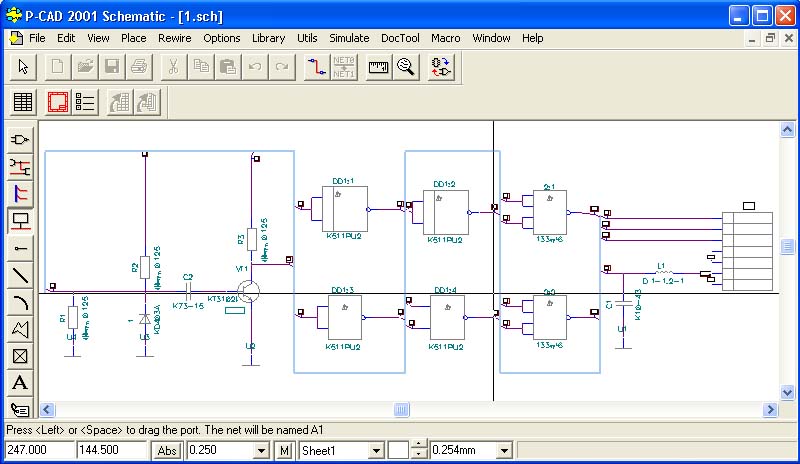Print the schematic sheet
800x464 pixels.
click(139, 67)
